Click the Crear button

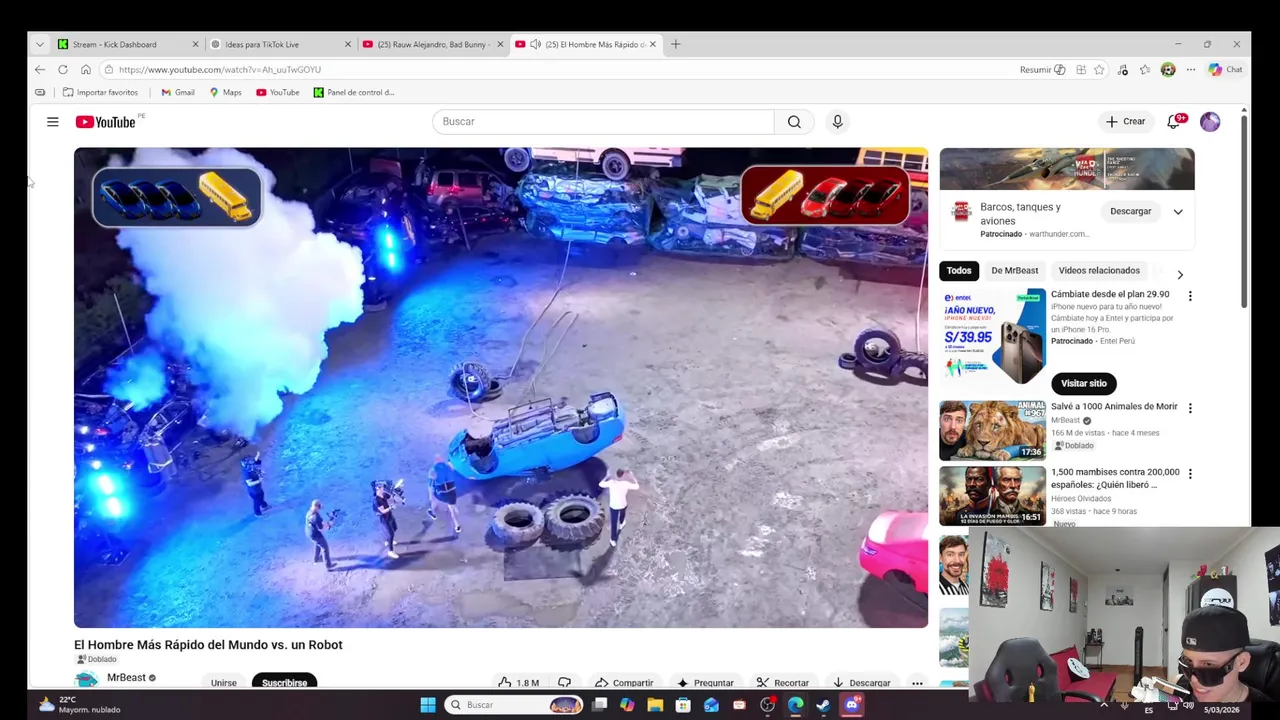pos(1125,121)
